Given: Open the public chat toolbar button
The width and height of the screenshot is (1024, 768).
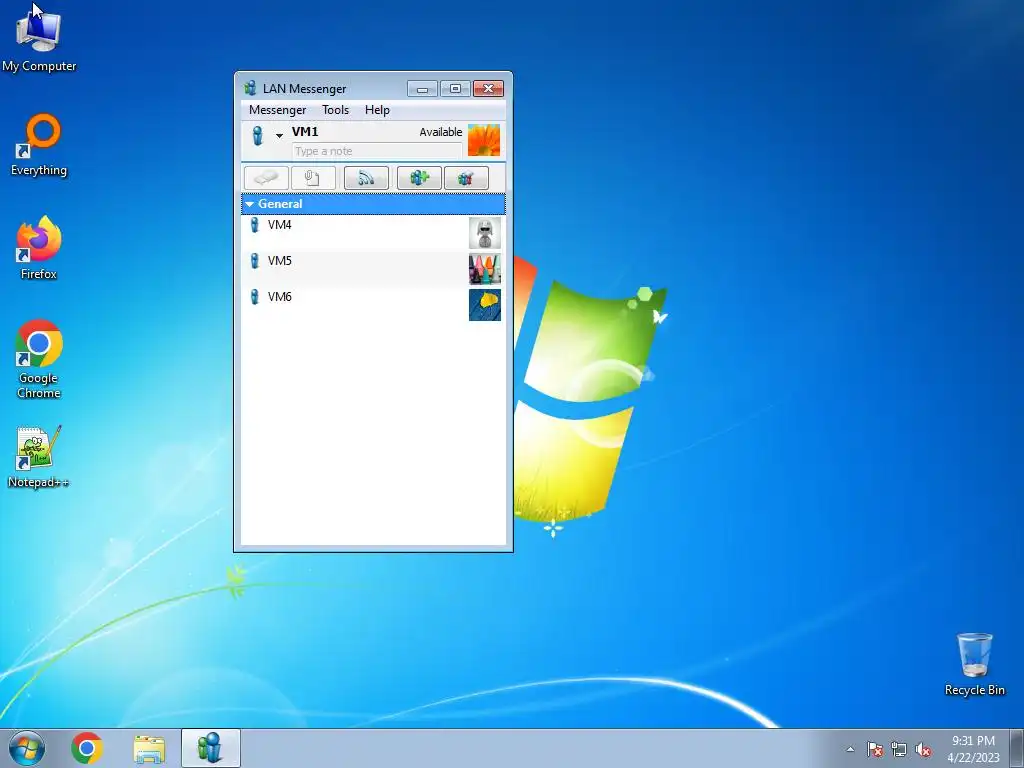Looking at the screenshot, I should [466, 178].
